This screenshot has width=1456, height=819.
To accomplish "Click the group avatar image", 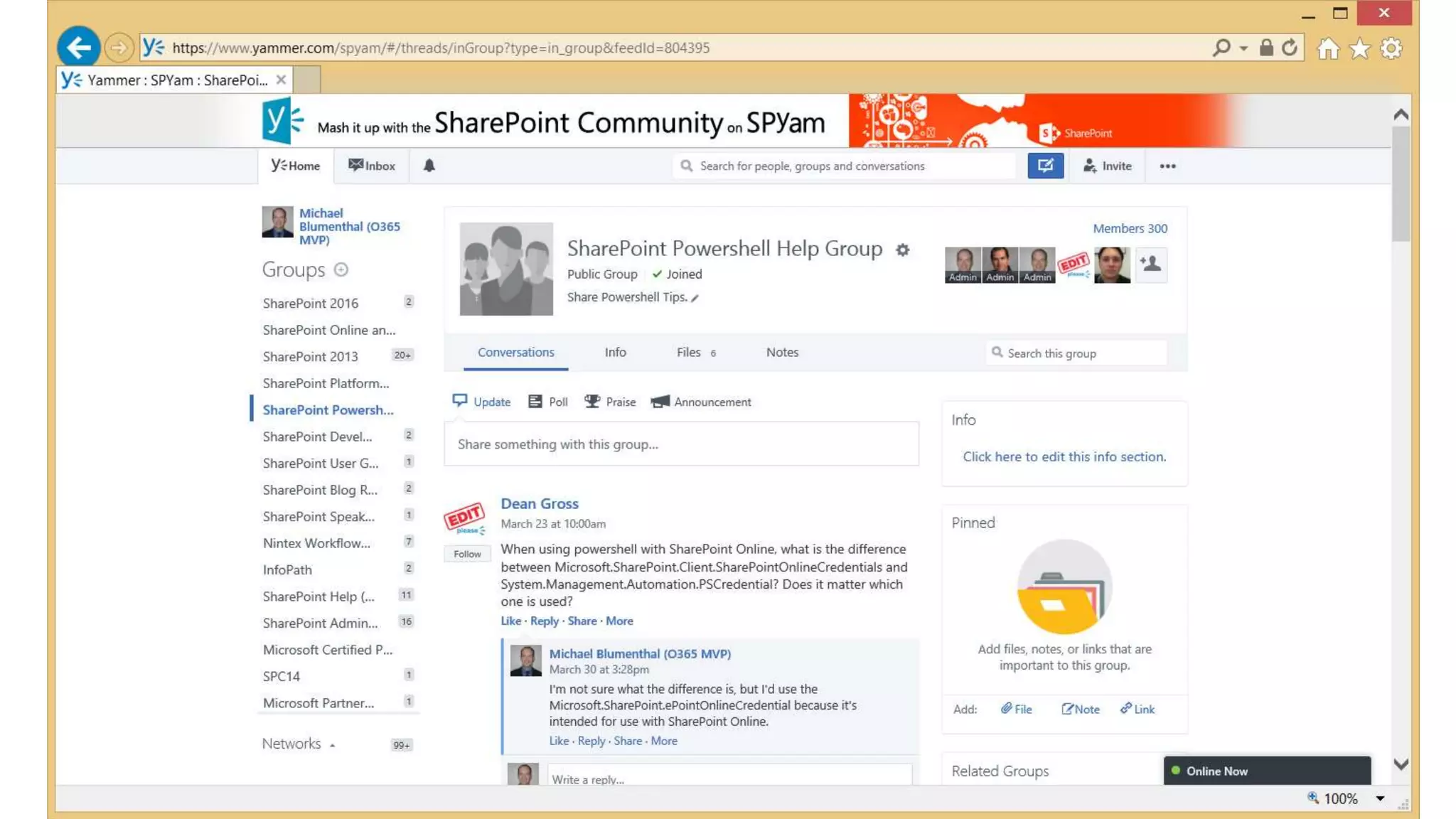I will [506, 269].
